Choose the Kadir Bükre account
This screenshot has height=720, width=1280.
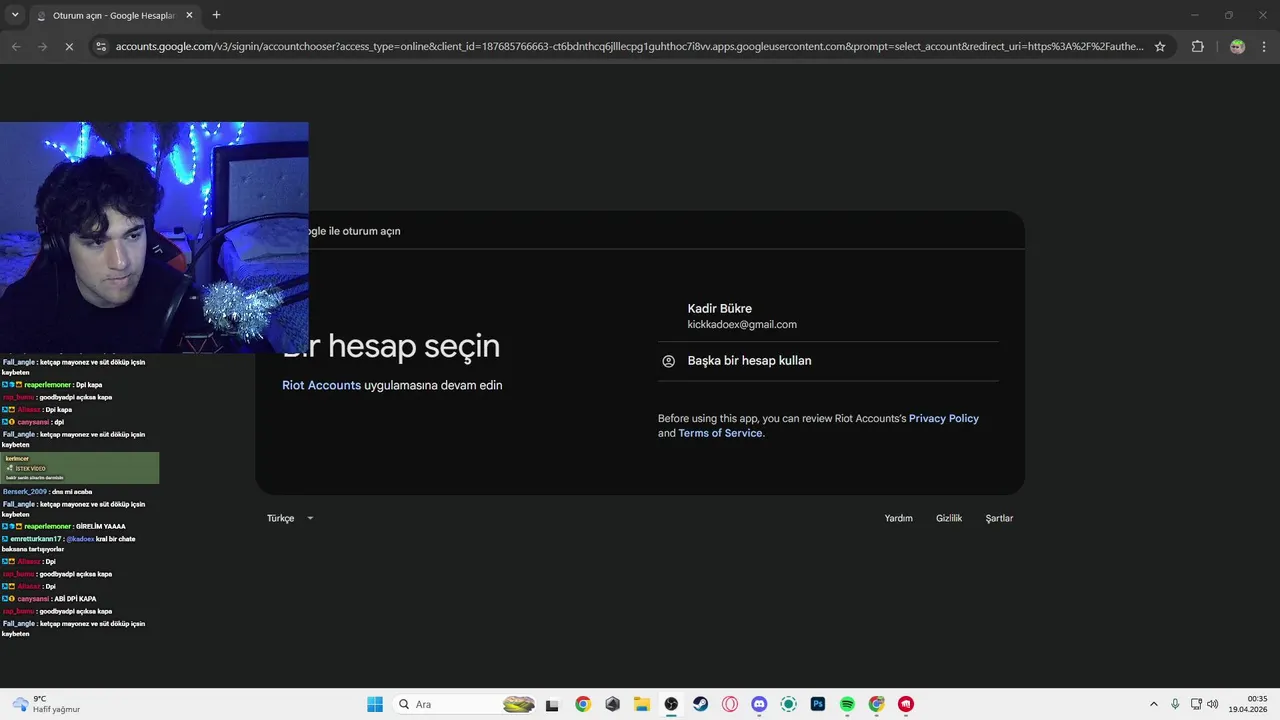click(828, 316)
